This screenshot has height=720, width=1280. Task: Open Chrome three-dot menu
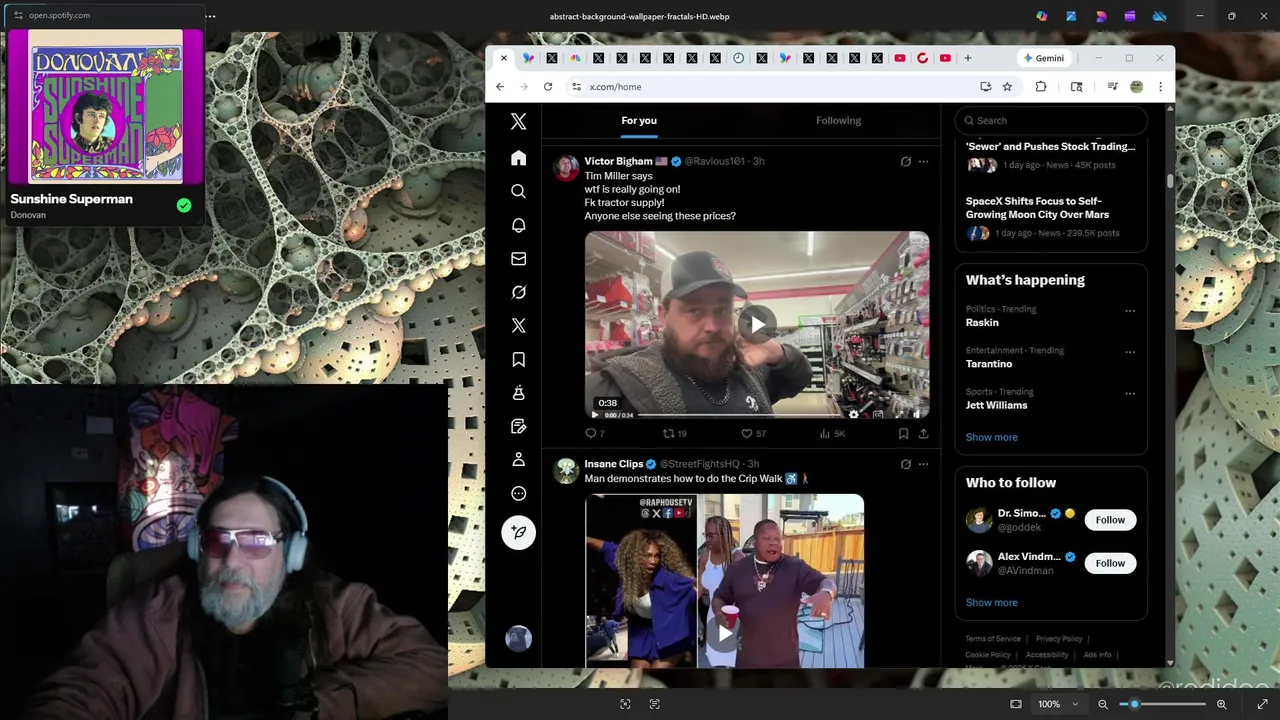click(1160, 87)
